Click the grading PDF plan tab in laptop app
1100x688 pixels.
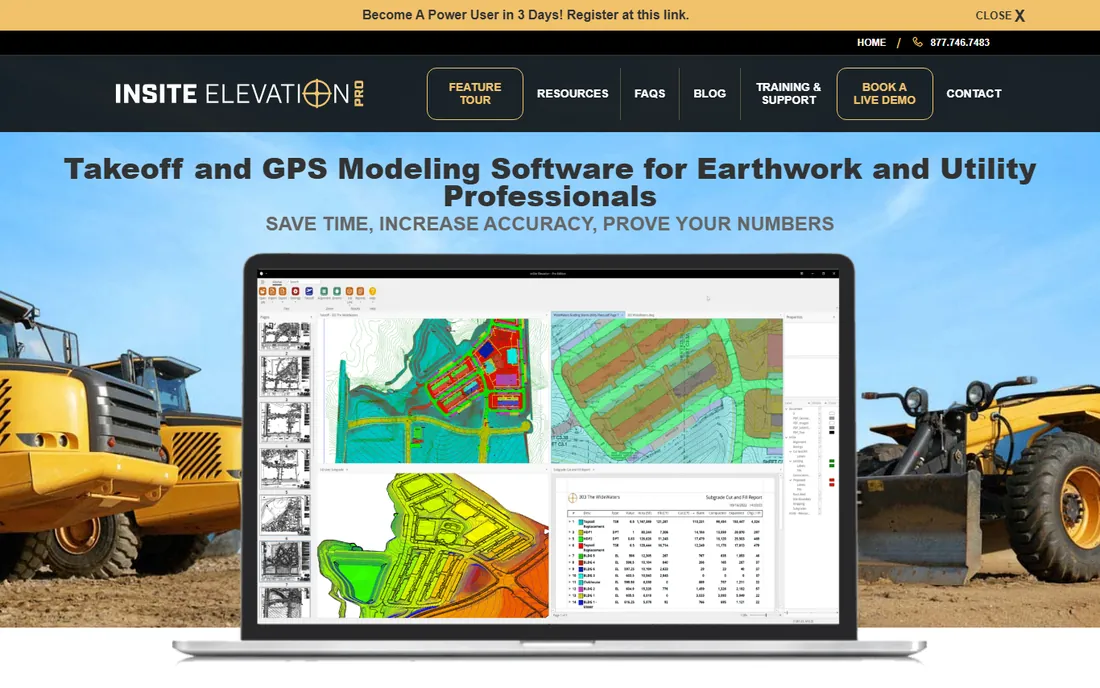(588, 315)
